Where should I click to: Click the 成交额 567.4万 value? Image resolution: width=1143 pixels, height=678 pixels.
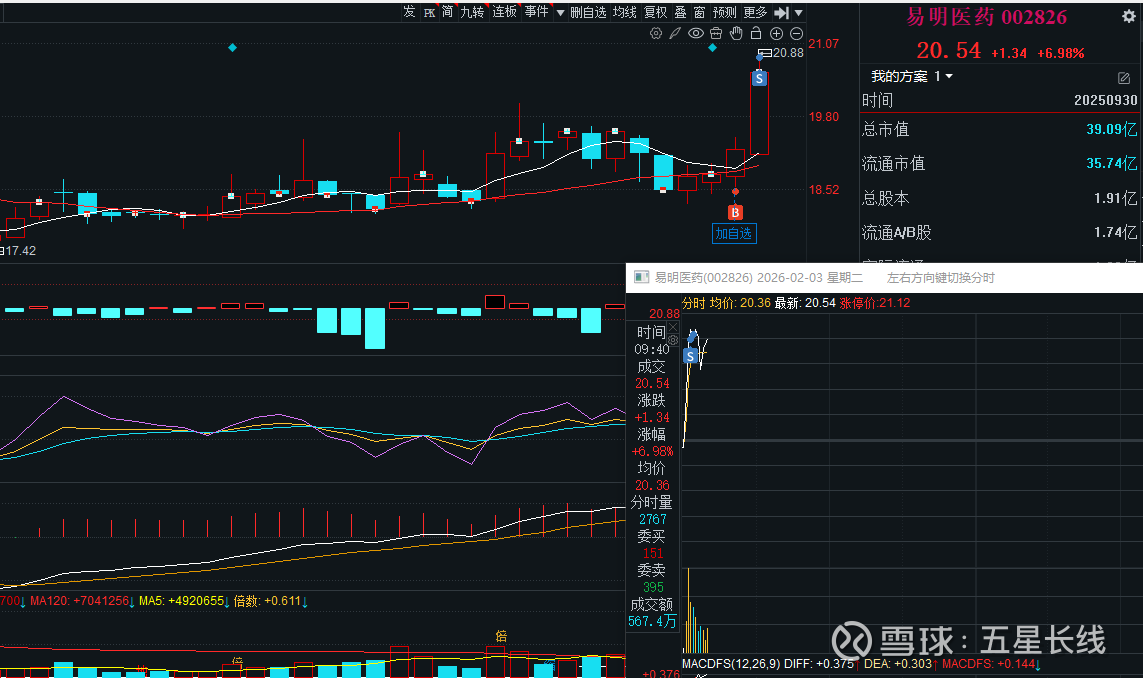tap(652, 622)
